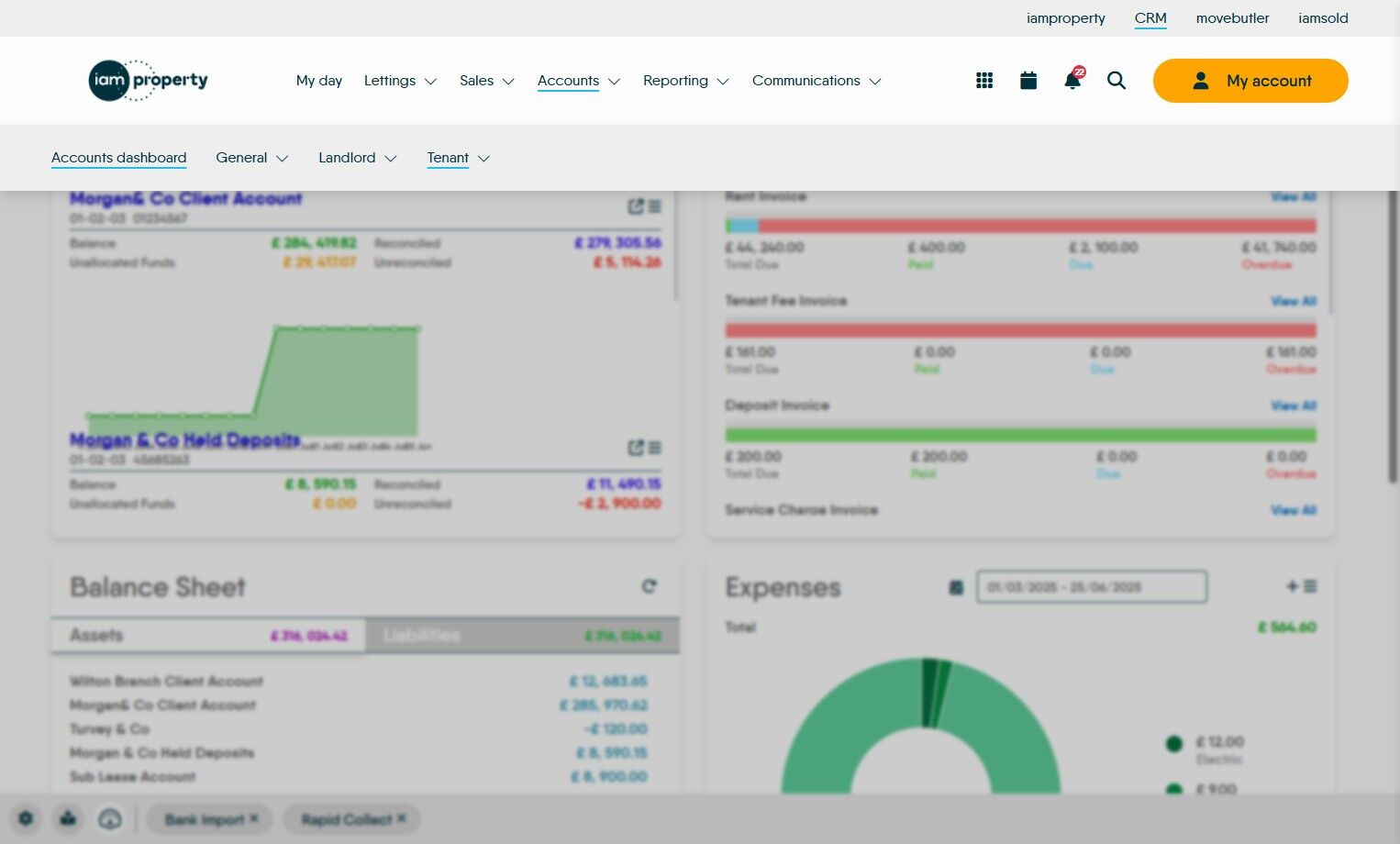Click the Expenses calendar icon
Image resolution: width=1400 pixels, height=844 pixels.
[x=956, y=587]
